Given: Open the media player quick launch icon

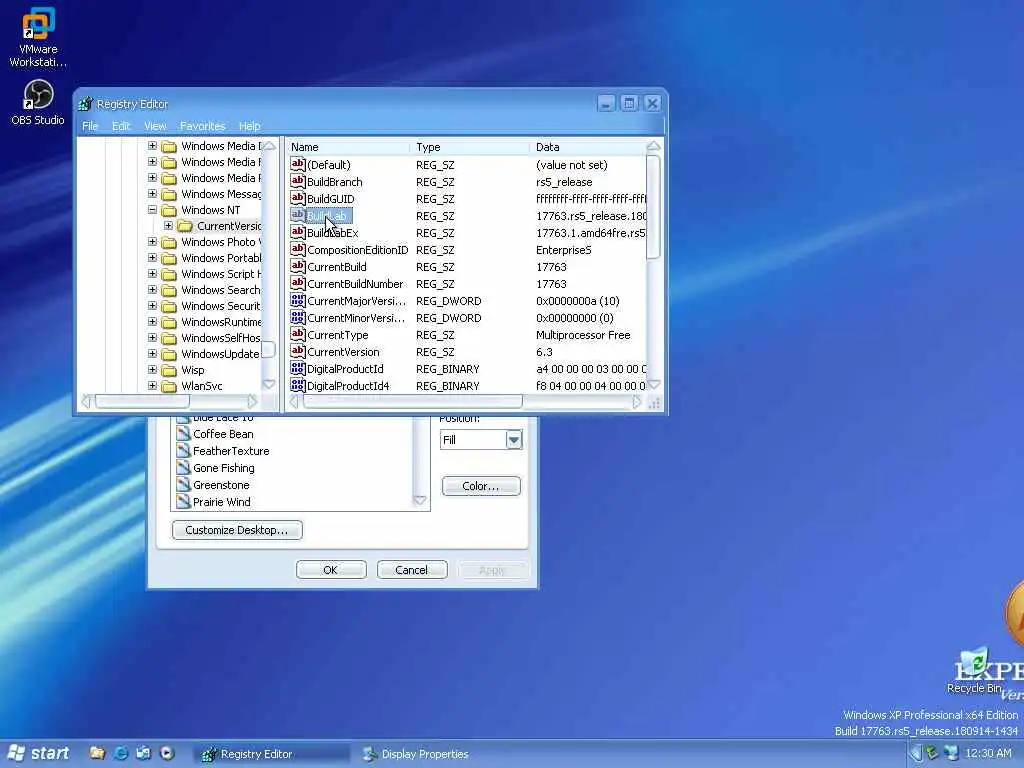Looking at the screenshot, I should (x=167, y=753).
